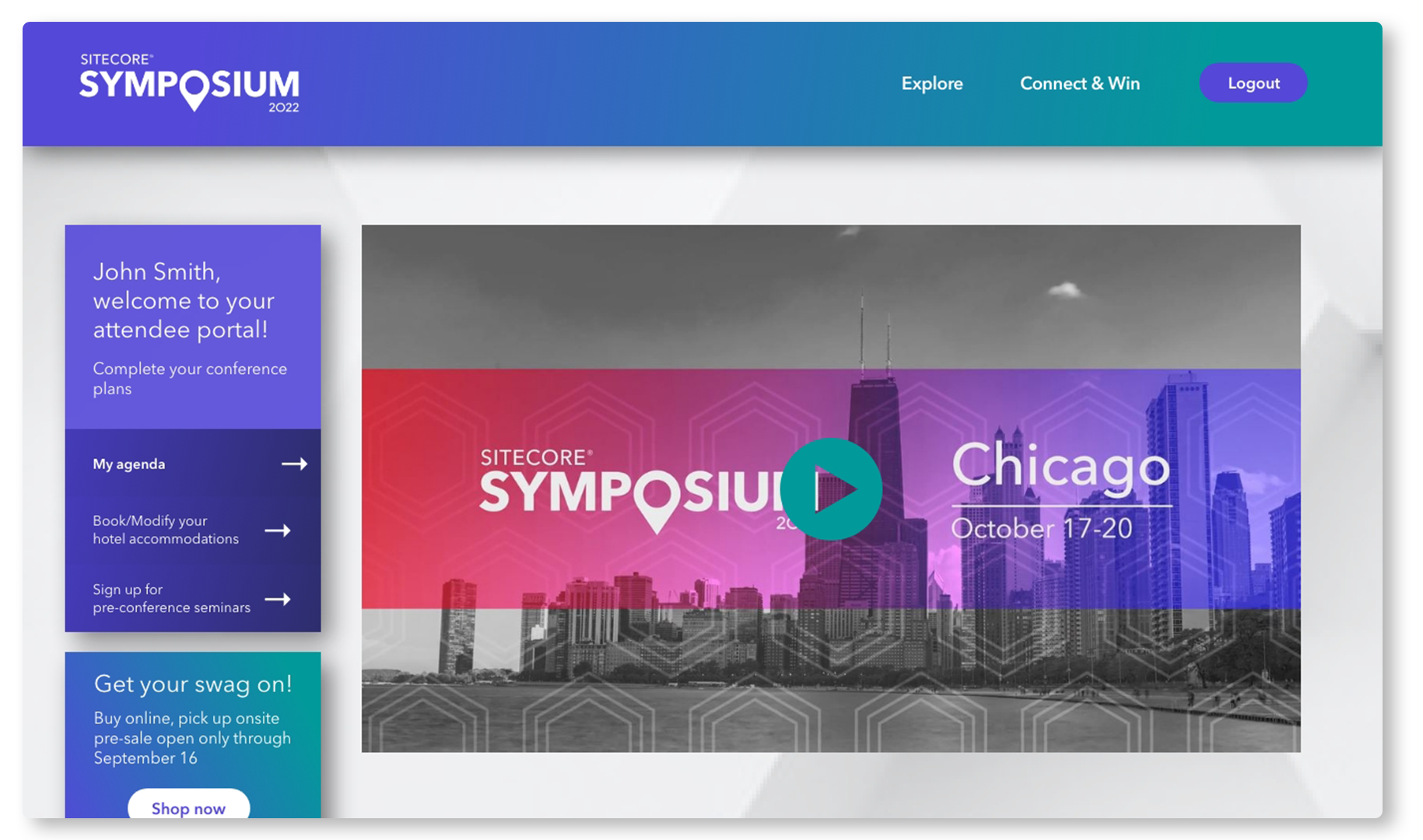Click the Chicago title on the video
Image resolution: width=1423 pixels, height=840 pixels.
1060,466
